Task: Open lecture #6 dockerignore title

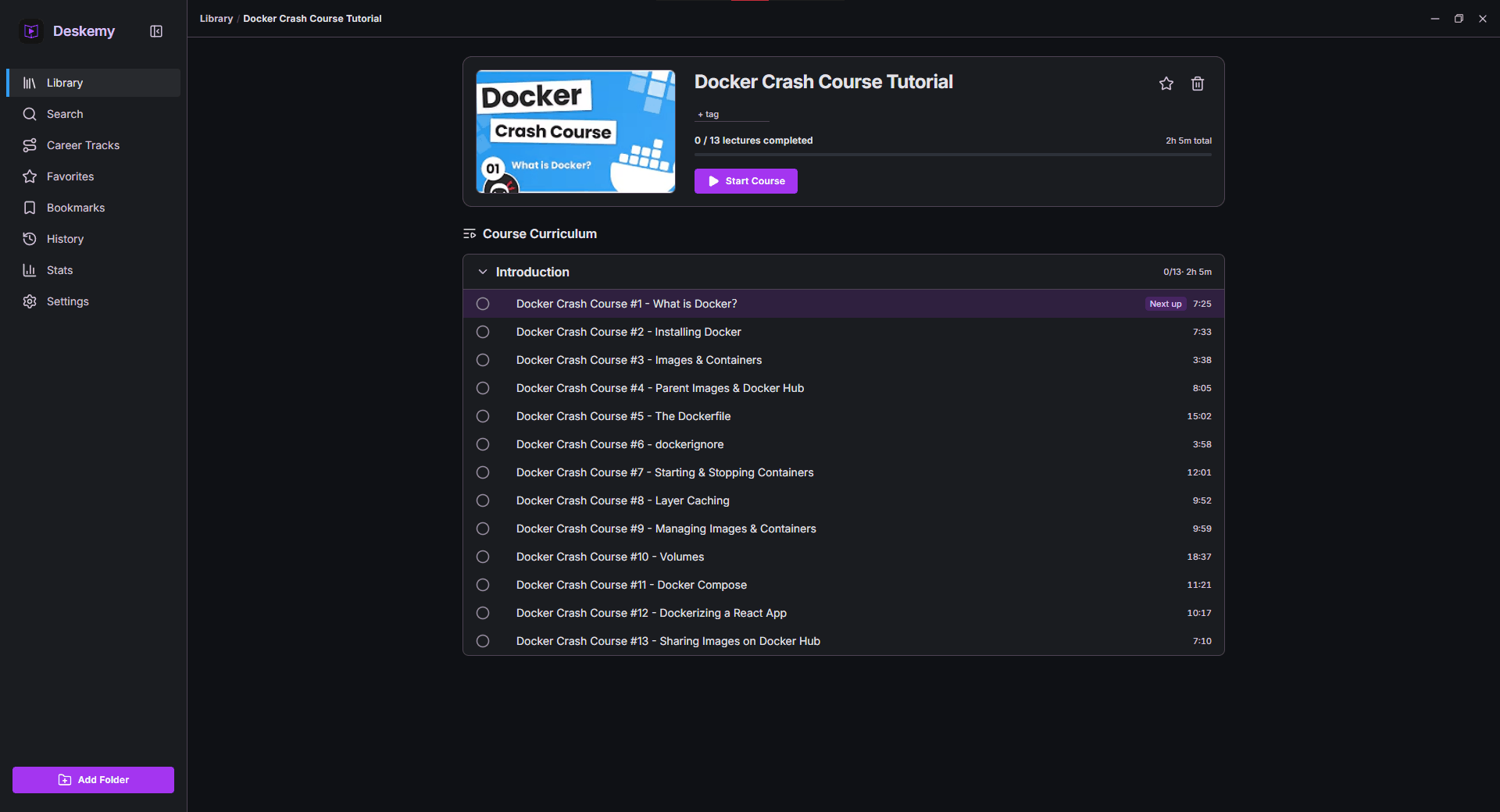Action: click(x=620, y=444)
